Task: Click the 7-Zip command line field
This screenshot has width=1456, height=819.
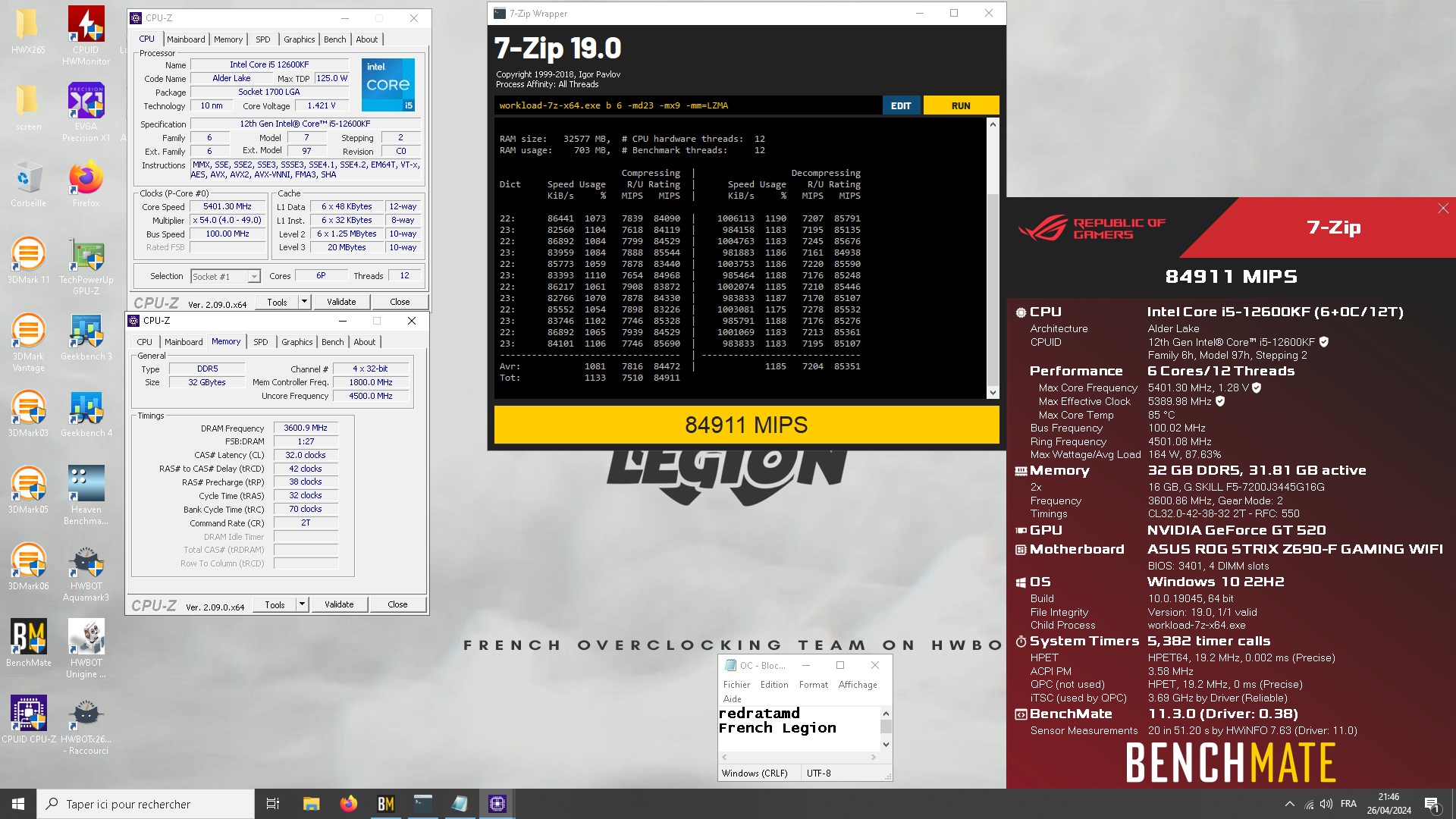Action: [688, 105]
